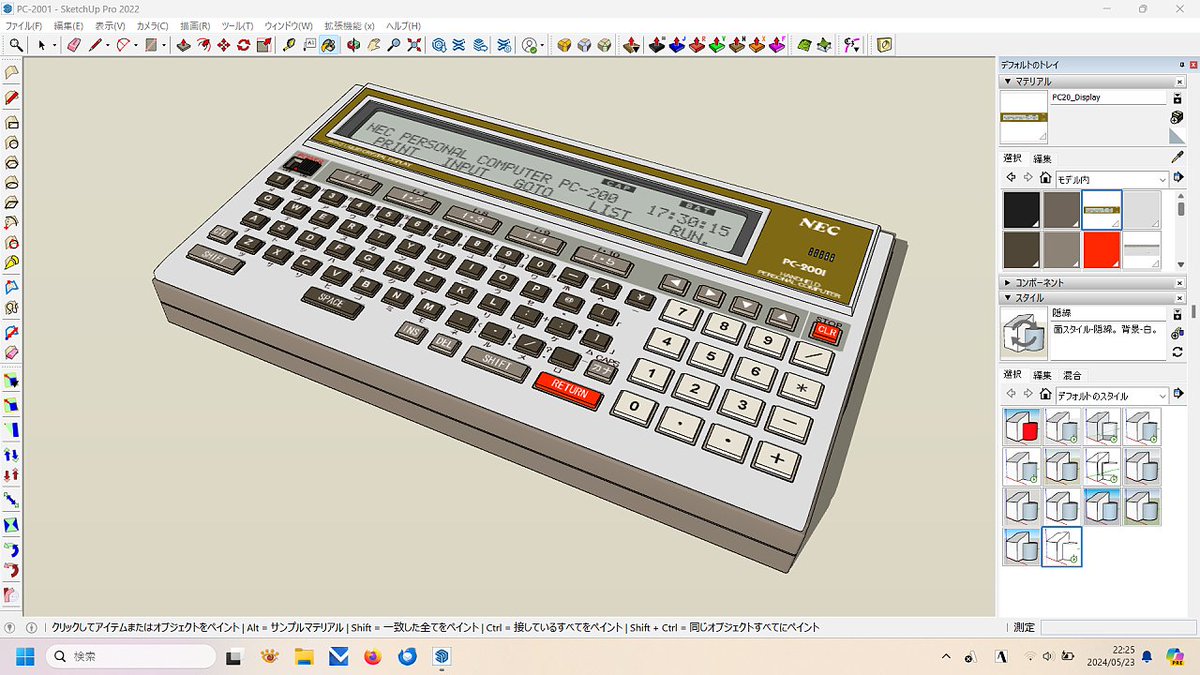Switch to Styles 混合 tab

[x=1072, y=375]
